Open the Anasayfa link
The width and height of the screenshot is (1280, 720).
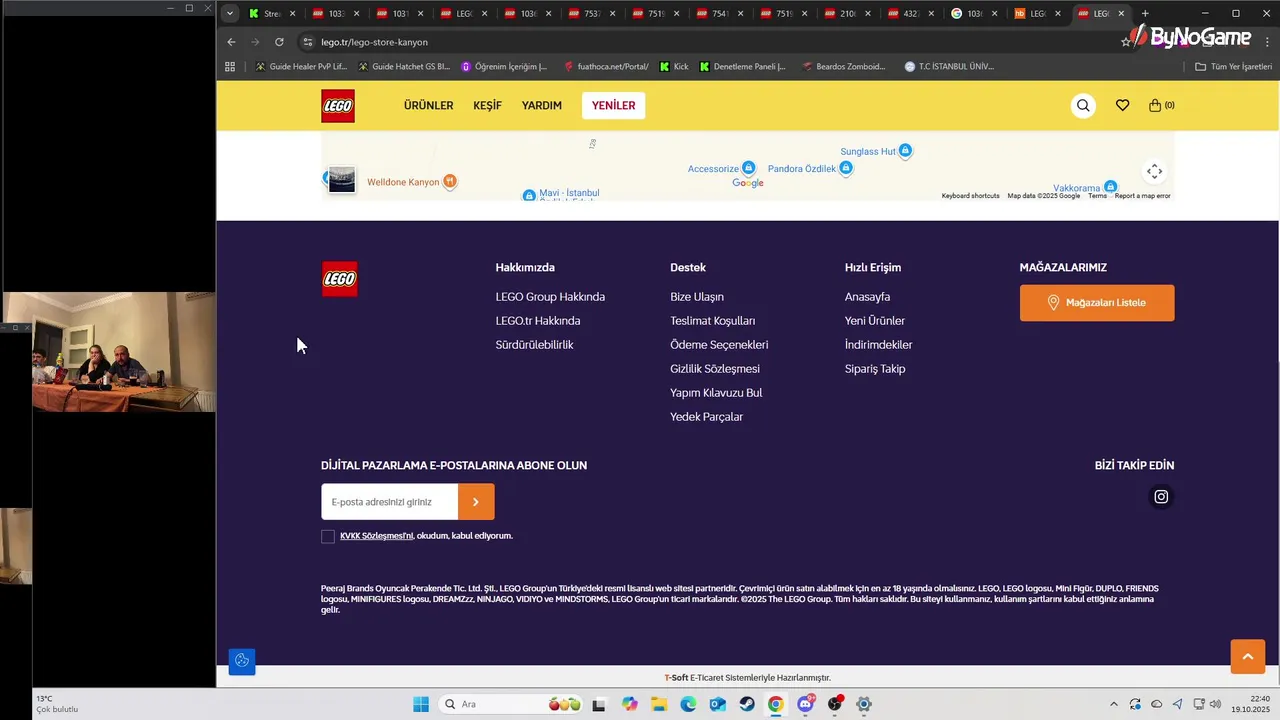click(x=867, y=297)
